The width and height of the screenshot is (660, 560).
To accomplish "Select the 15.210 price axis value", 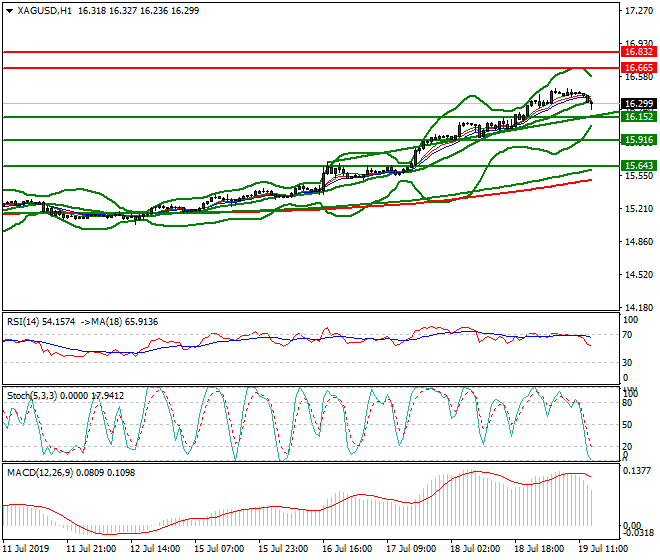I will (639, 209).
